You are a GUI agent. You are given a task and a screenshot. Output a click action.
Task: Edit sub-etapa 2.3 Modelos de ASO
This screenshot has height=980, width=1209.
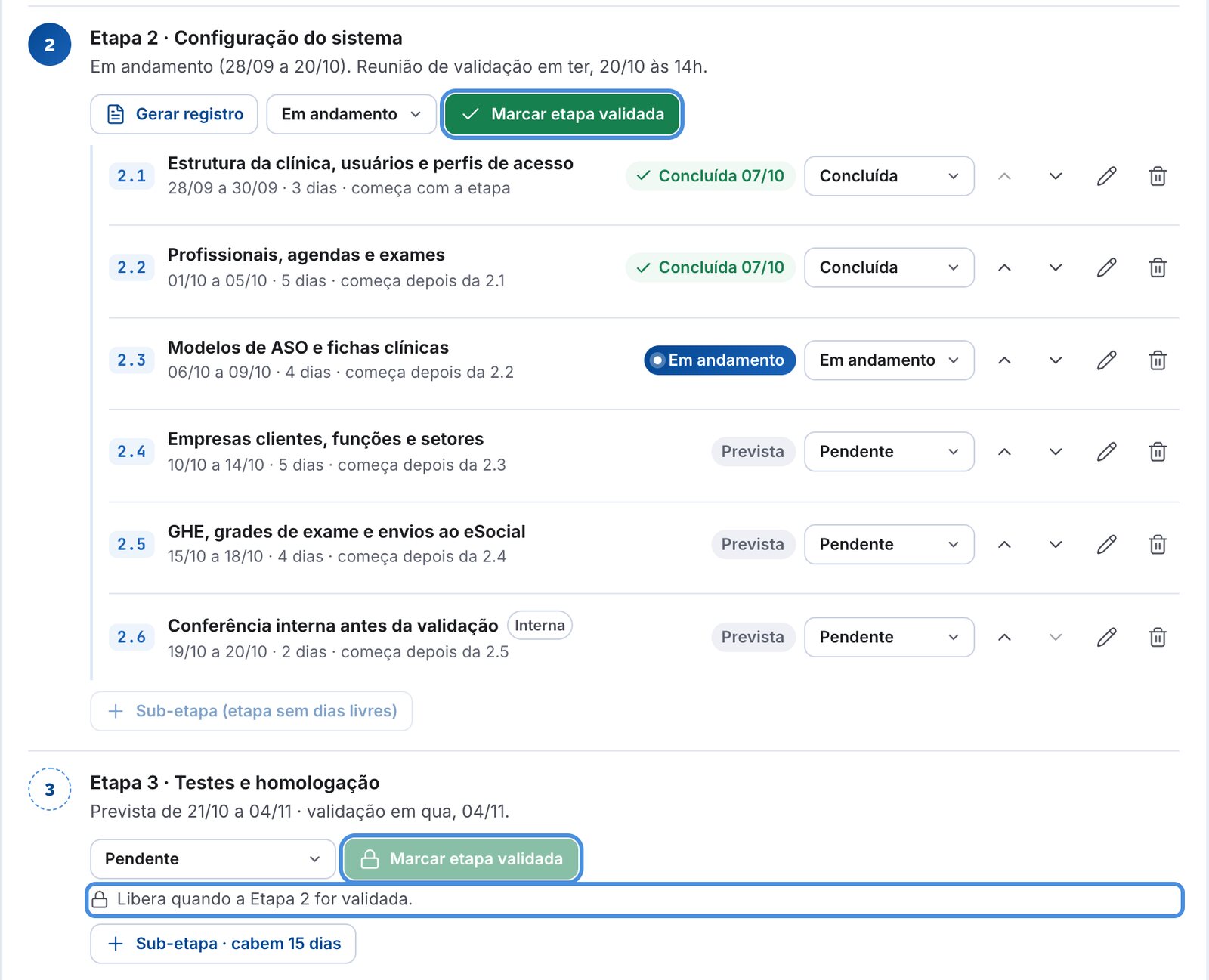coord(1106,360)
